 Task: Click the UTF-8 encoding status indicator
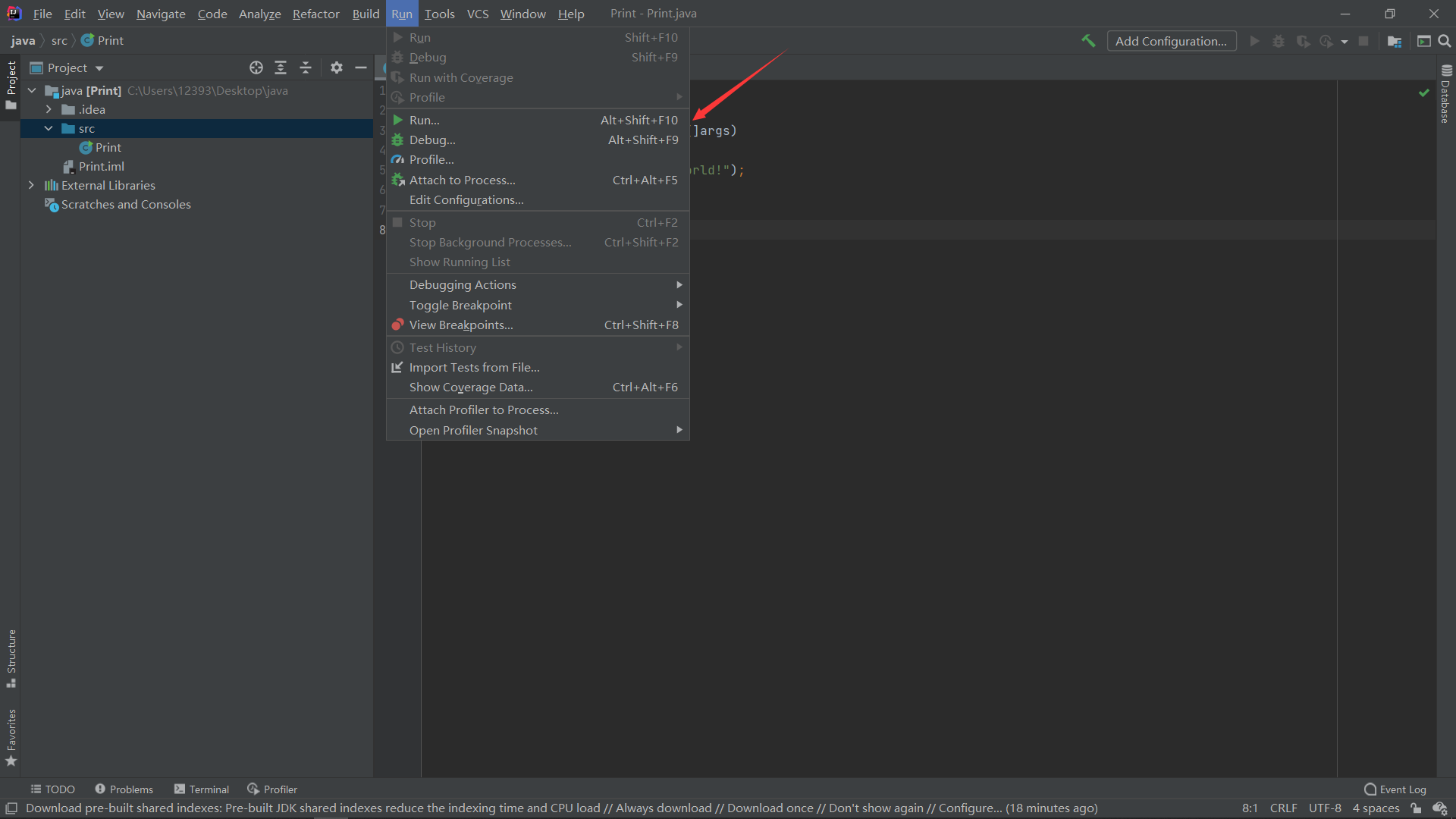coord(1324,808)
